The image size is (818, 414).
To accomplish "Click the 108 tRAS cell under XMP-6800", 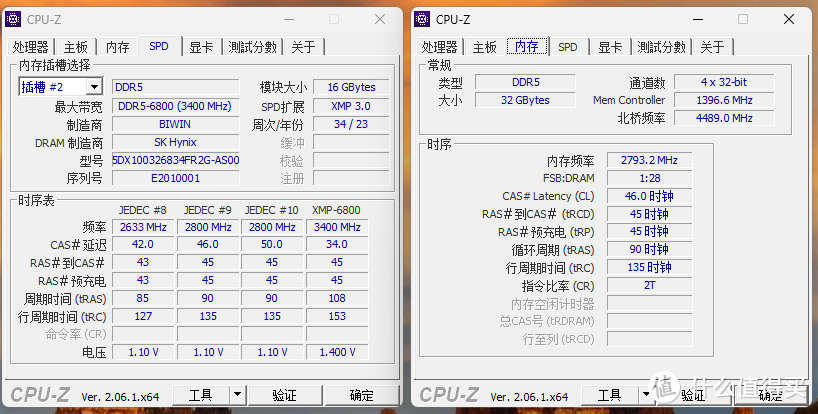I will coord(337,298).
